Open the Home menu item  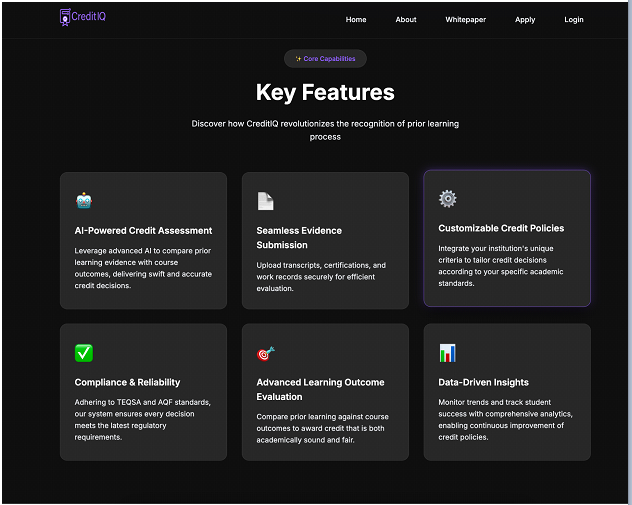coord(356,19)
